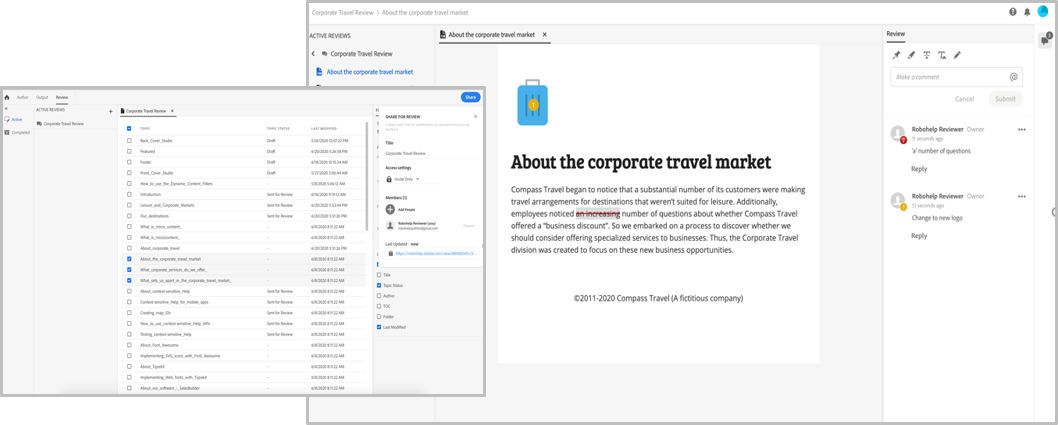The image size is (1058, 425).
Task: Enable the Folder column checkbox
Action: coord(379,316)
